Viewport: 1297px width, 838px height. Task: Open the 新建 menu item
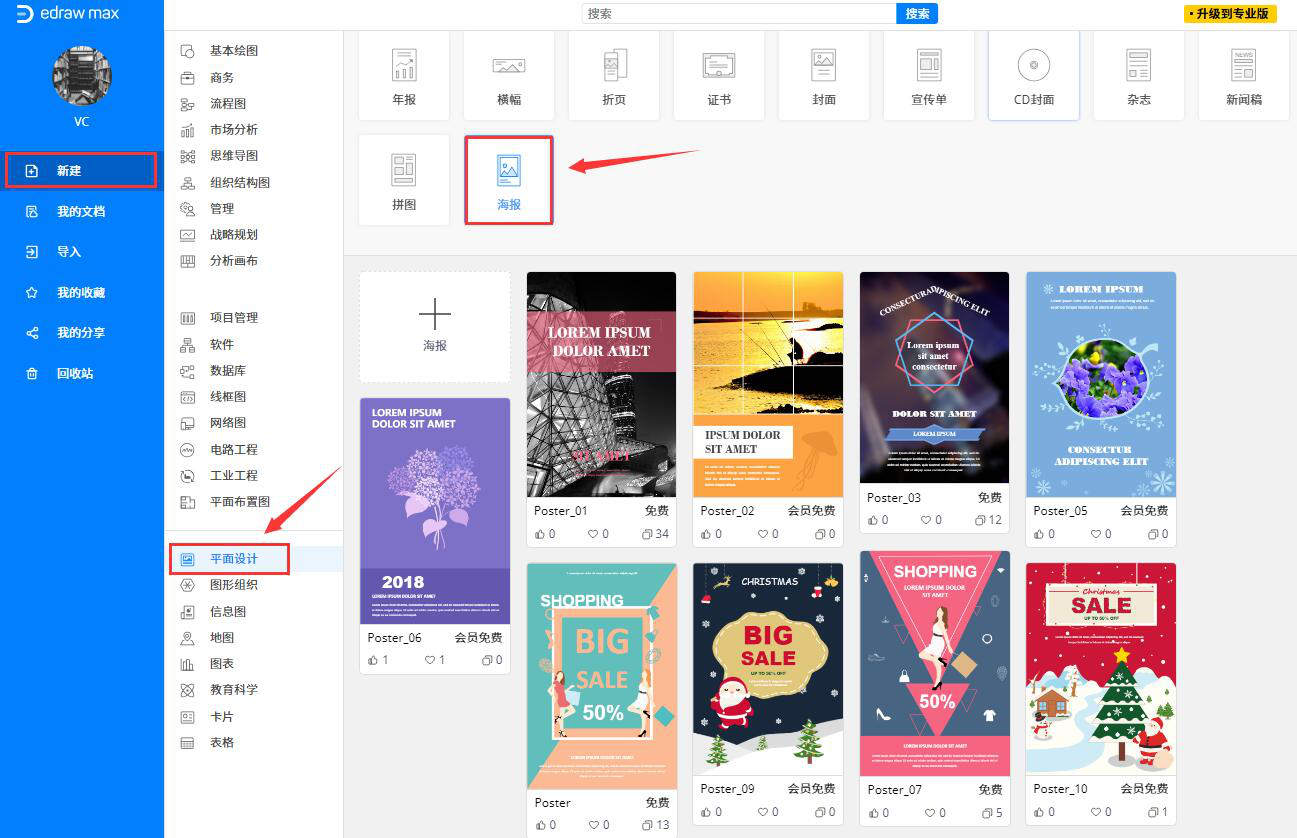tap(81, 171)
